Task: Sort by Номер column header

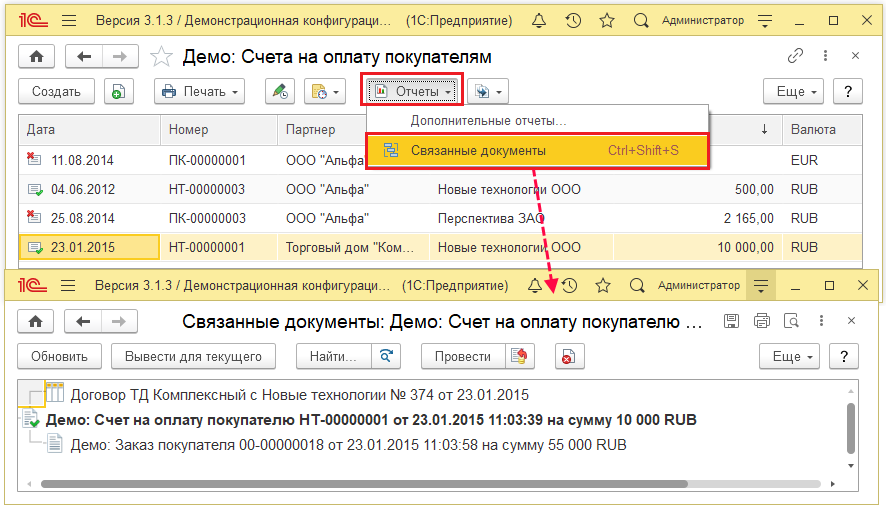Action: click(x=219, y=129)
